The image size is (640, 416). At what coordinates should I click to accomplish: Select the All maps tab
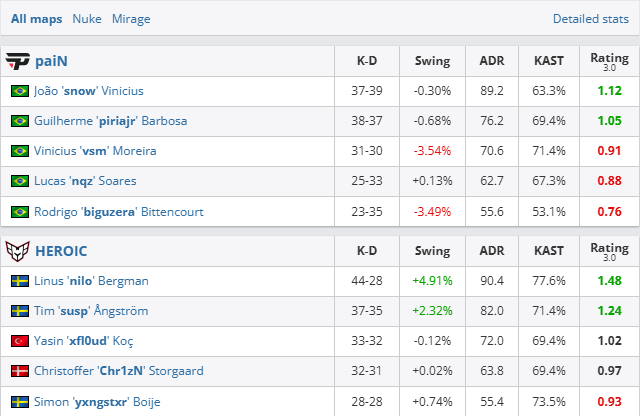36,19
